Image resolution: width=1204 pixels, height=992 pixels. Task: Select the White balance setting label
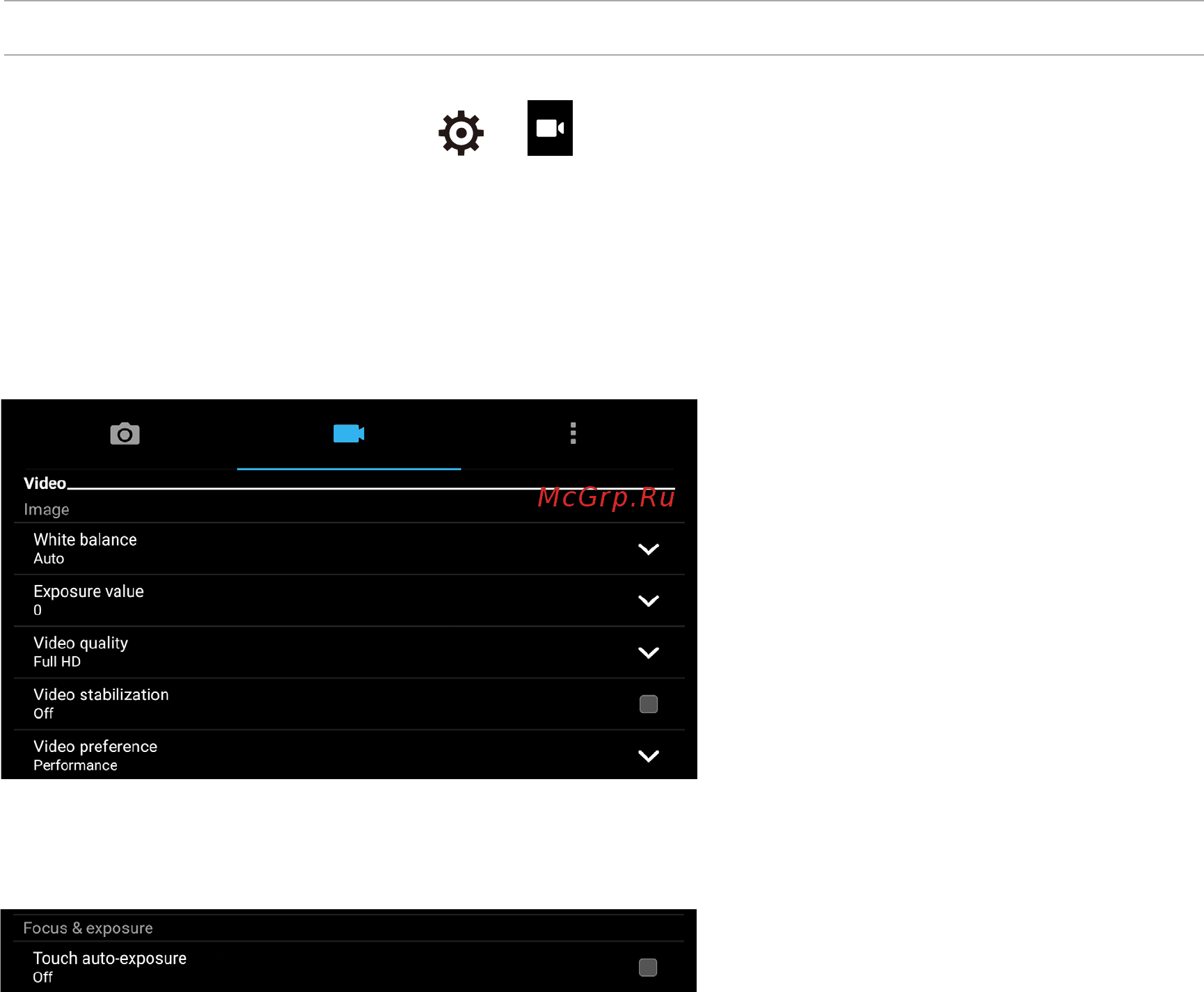tap(85, 540)
